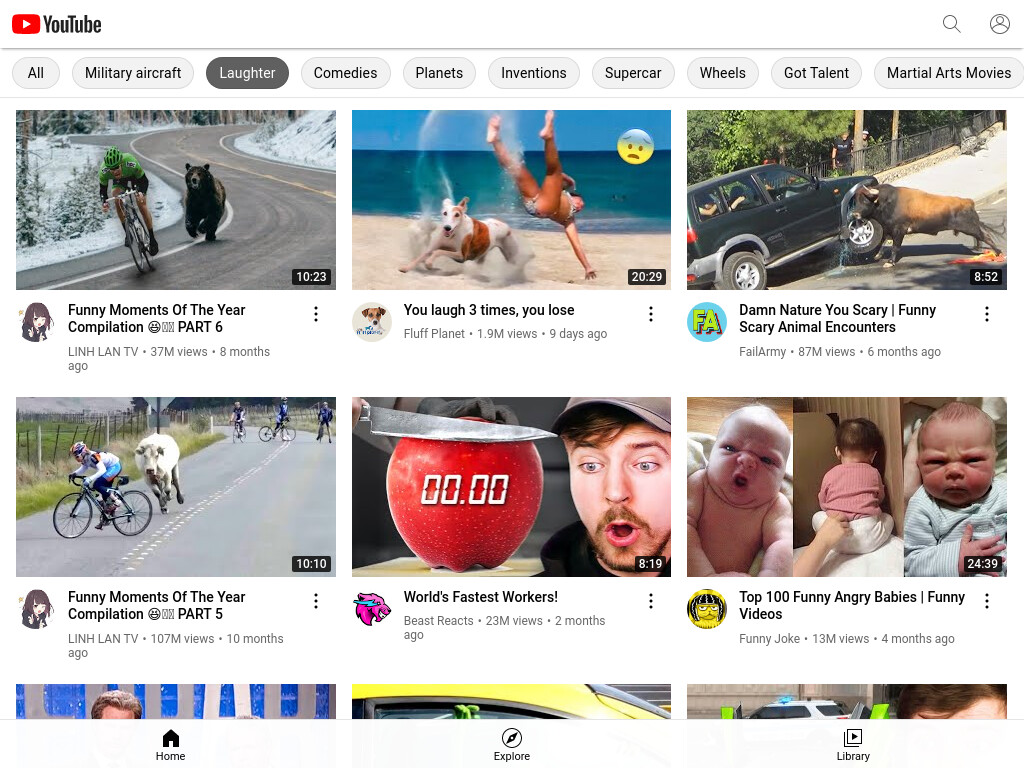
Task: Play the cyclist and cow thumbnail
Action: point(176,487)
